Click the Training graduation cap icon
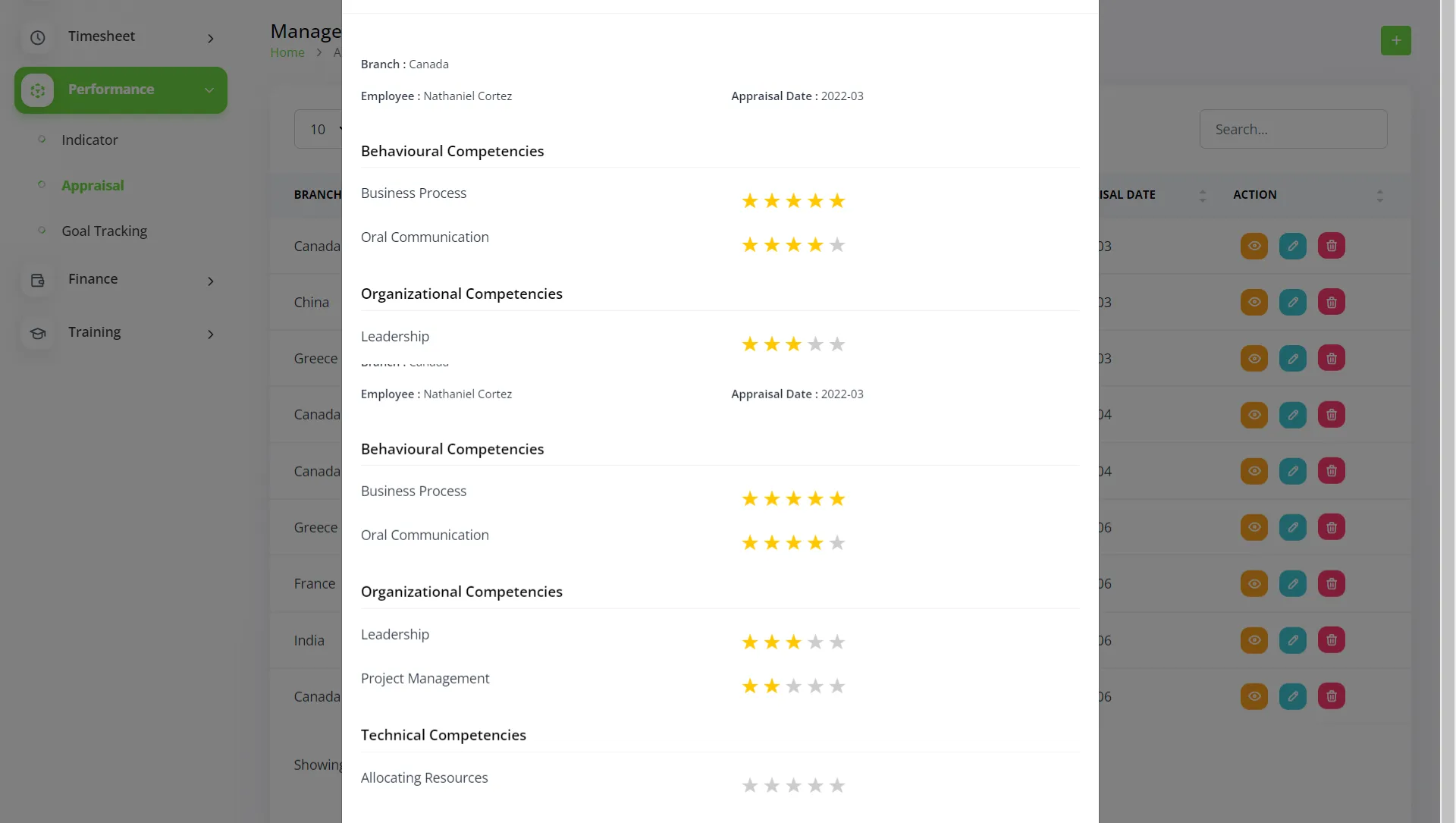The height and width of the screenshot is (823, 1456). (x=38, y=333)
